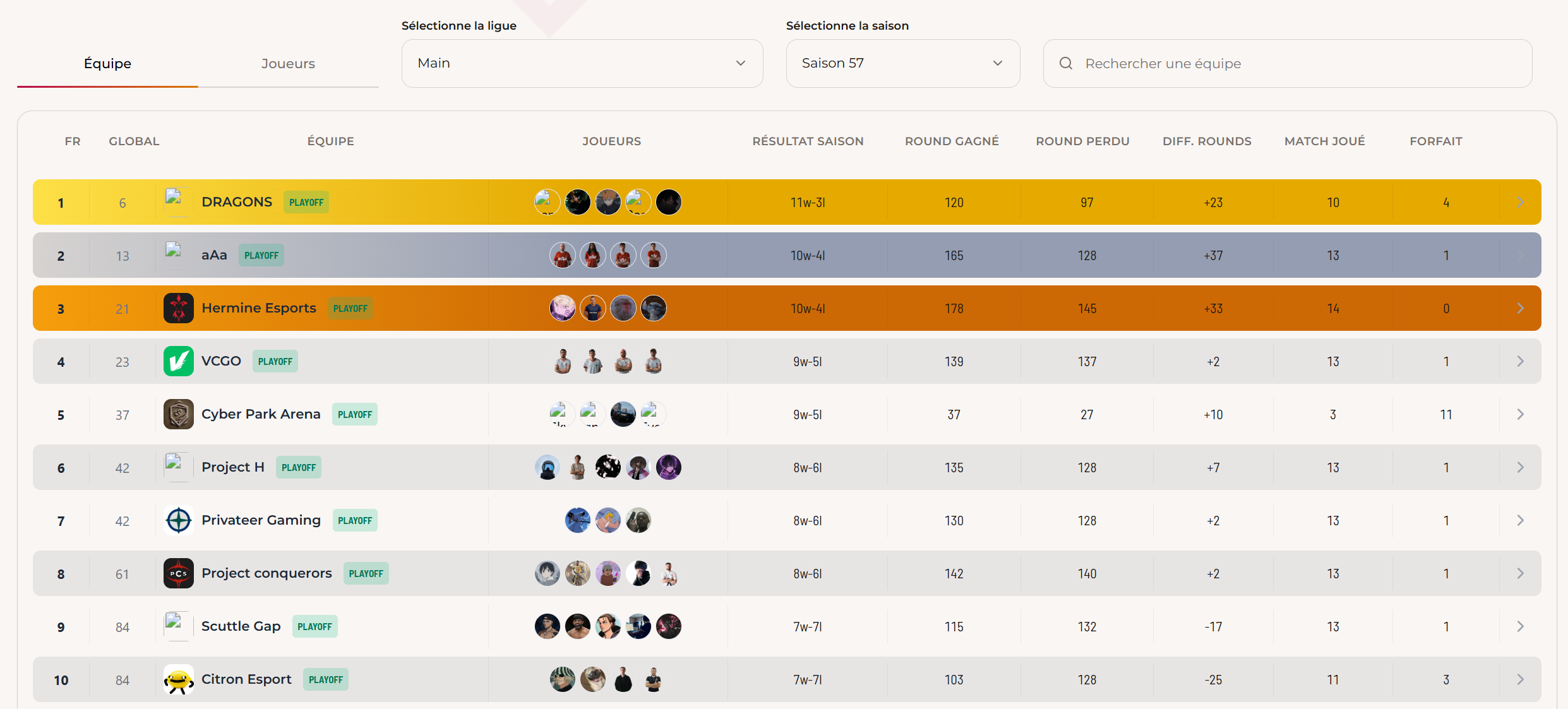Focus the Rechercher une équipe search field
1568x709 pixels.
coord(1288,63)
